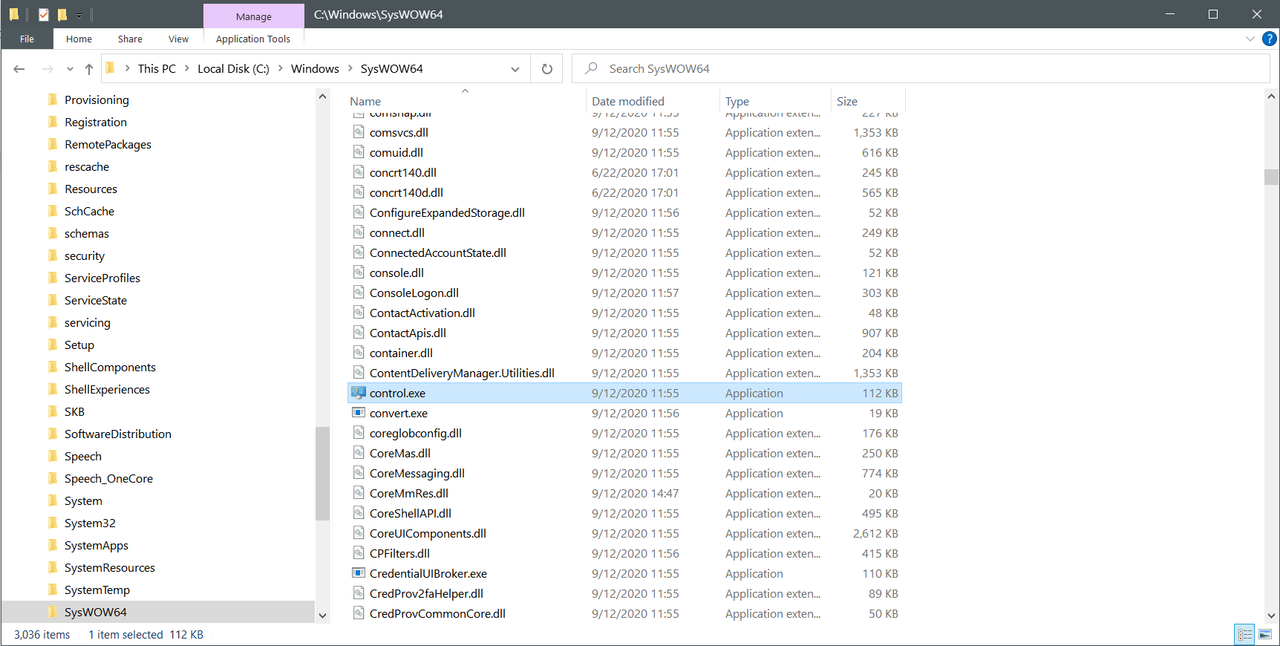This screenshot has height=646, width=1280.
Task: Click the comsvcs.dll file icon
Action: pos(359,132)
